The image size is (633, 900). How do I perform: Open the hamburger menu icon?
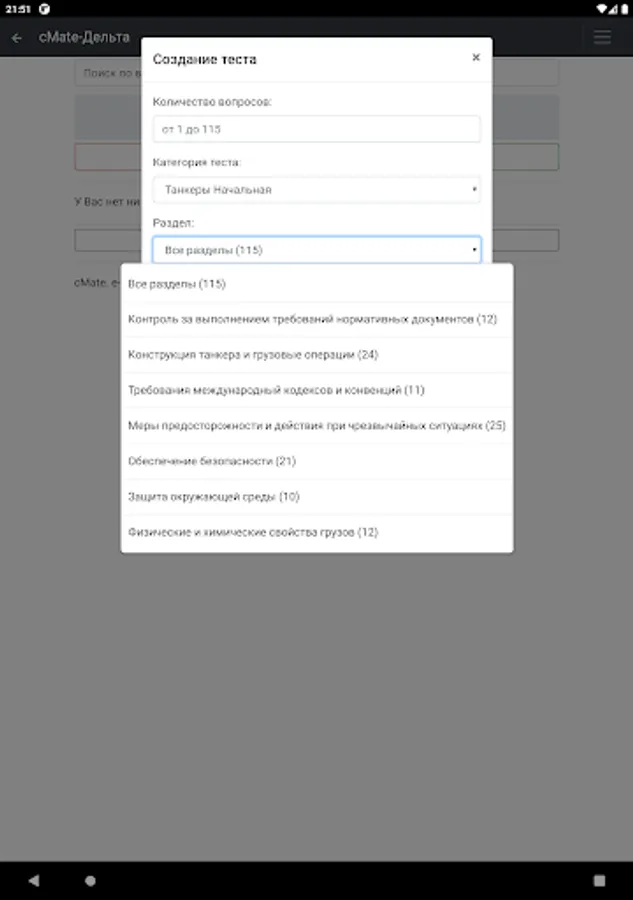[x=602, y=37]
